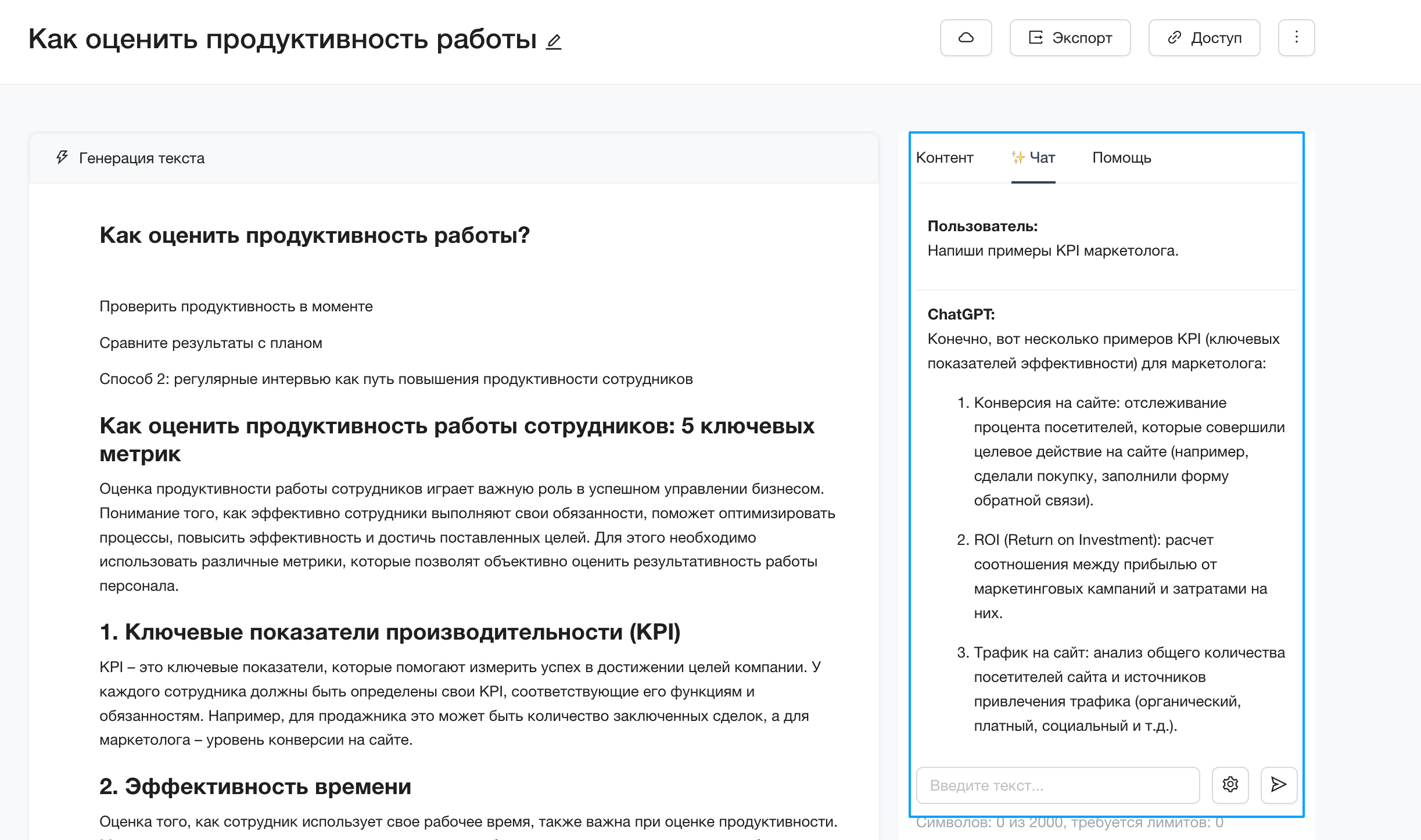1421x840 pixels.
Task: Open the three-dot options menu
Action: pyautogui.click(x=1296, y=37)
